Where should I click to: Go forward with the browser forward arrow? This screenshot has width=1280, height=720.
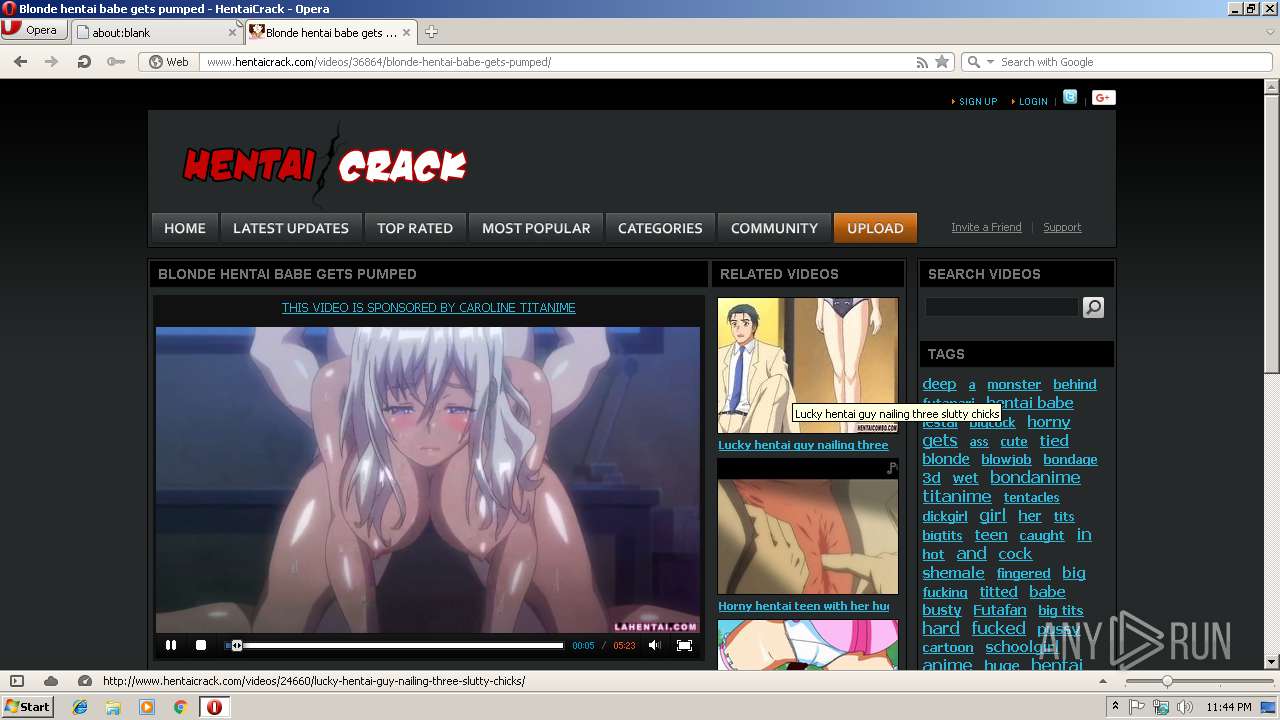pos(51,62)
